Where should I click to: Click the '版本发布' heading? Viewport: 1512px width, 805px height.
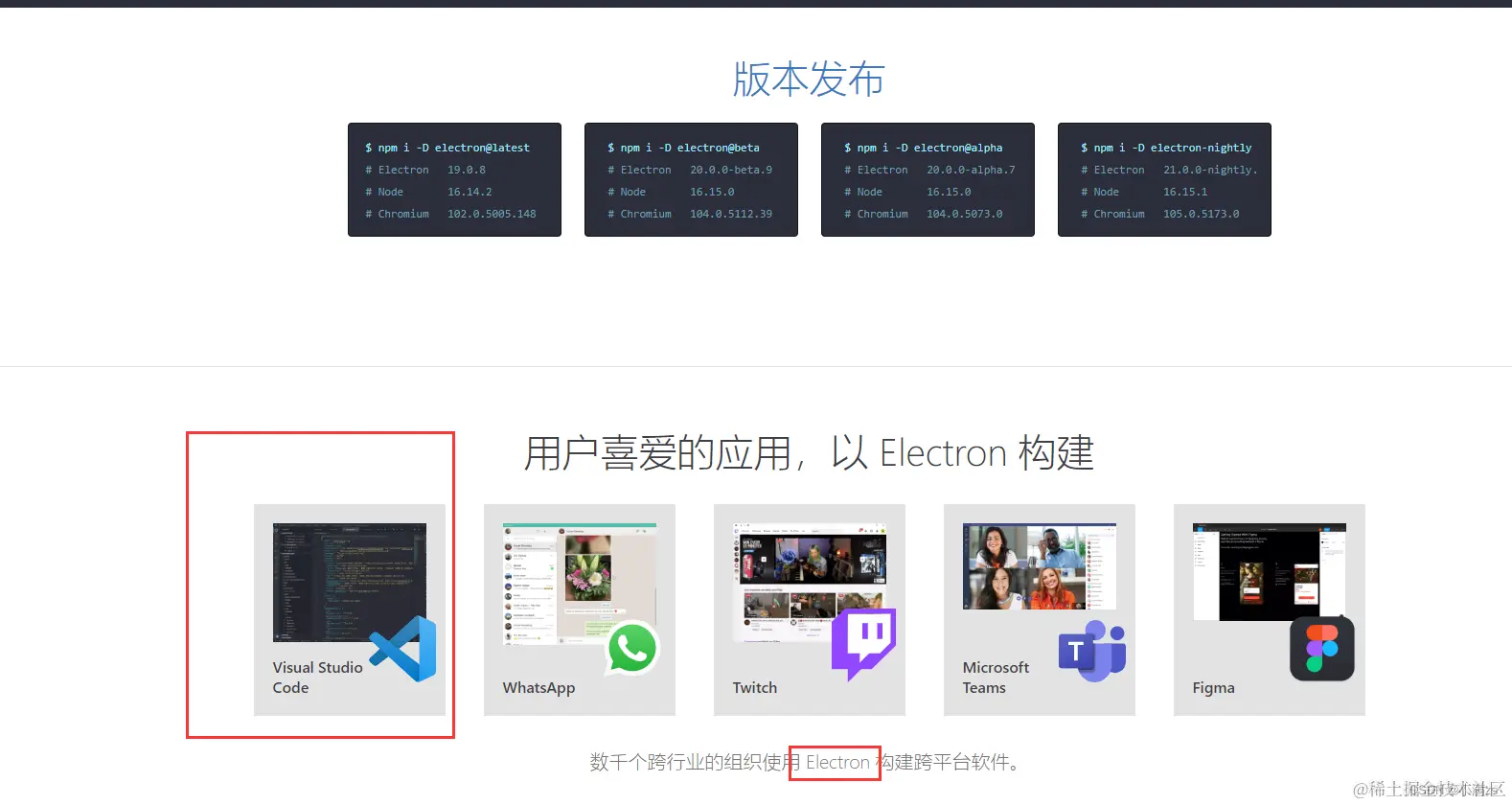tap(809, 79)
